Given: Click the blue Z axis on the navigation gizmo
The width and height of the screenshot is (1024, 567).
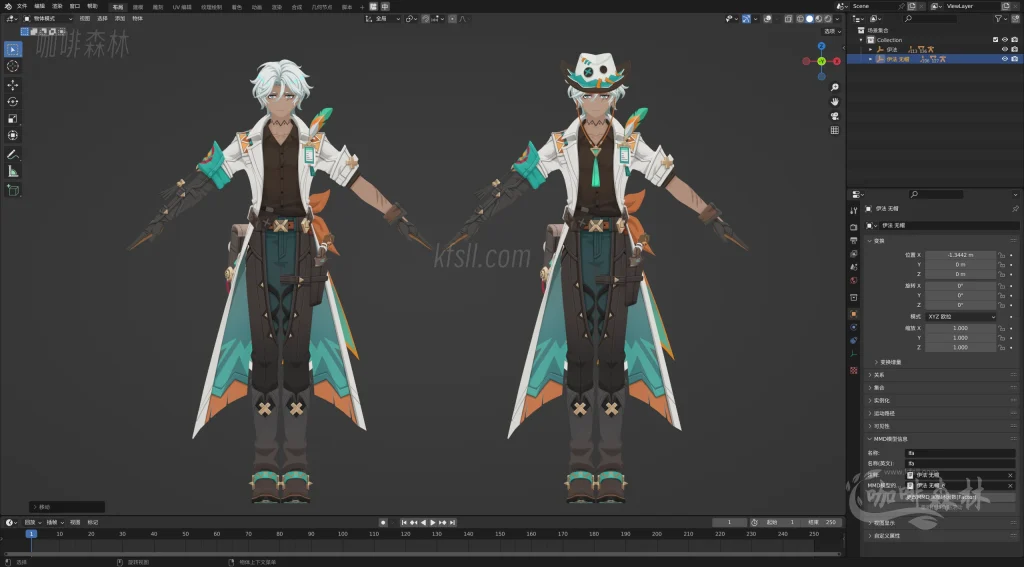Looking at the screenshot, I should [x=822, y=46].
